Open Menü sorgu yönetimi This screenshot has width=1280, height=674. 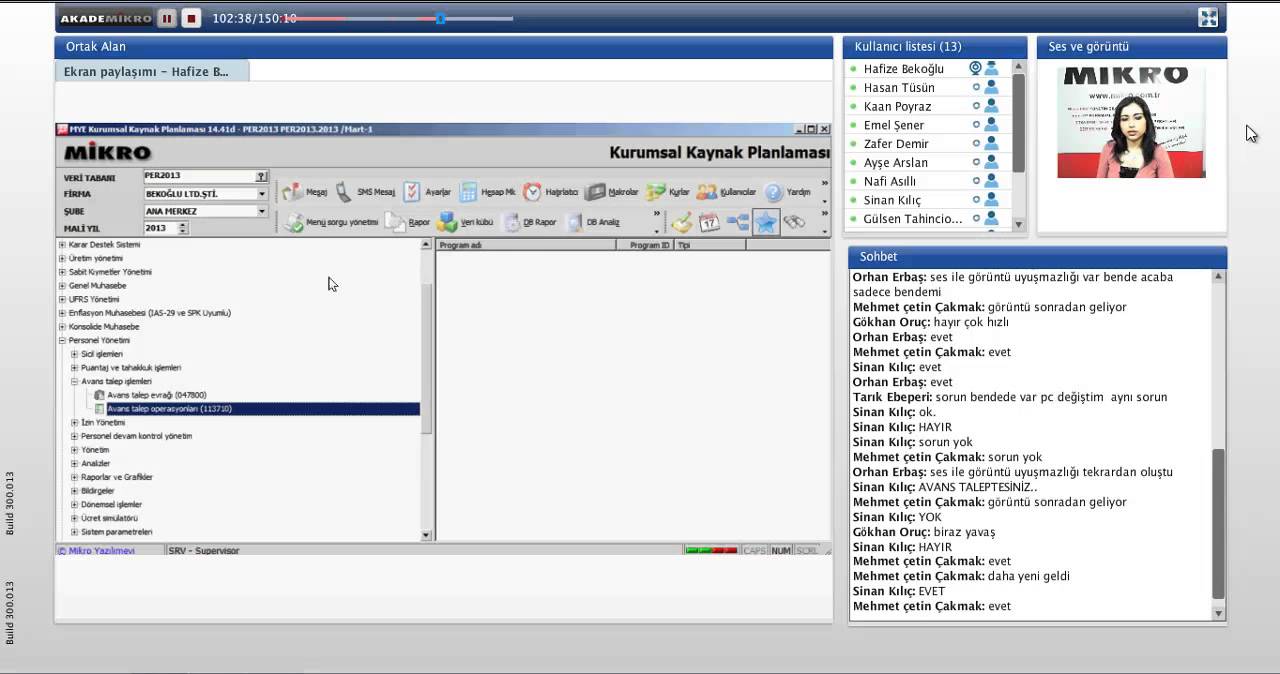click(331, 222)
